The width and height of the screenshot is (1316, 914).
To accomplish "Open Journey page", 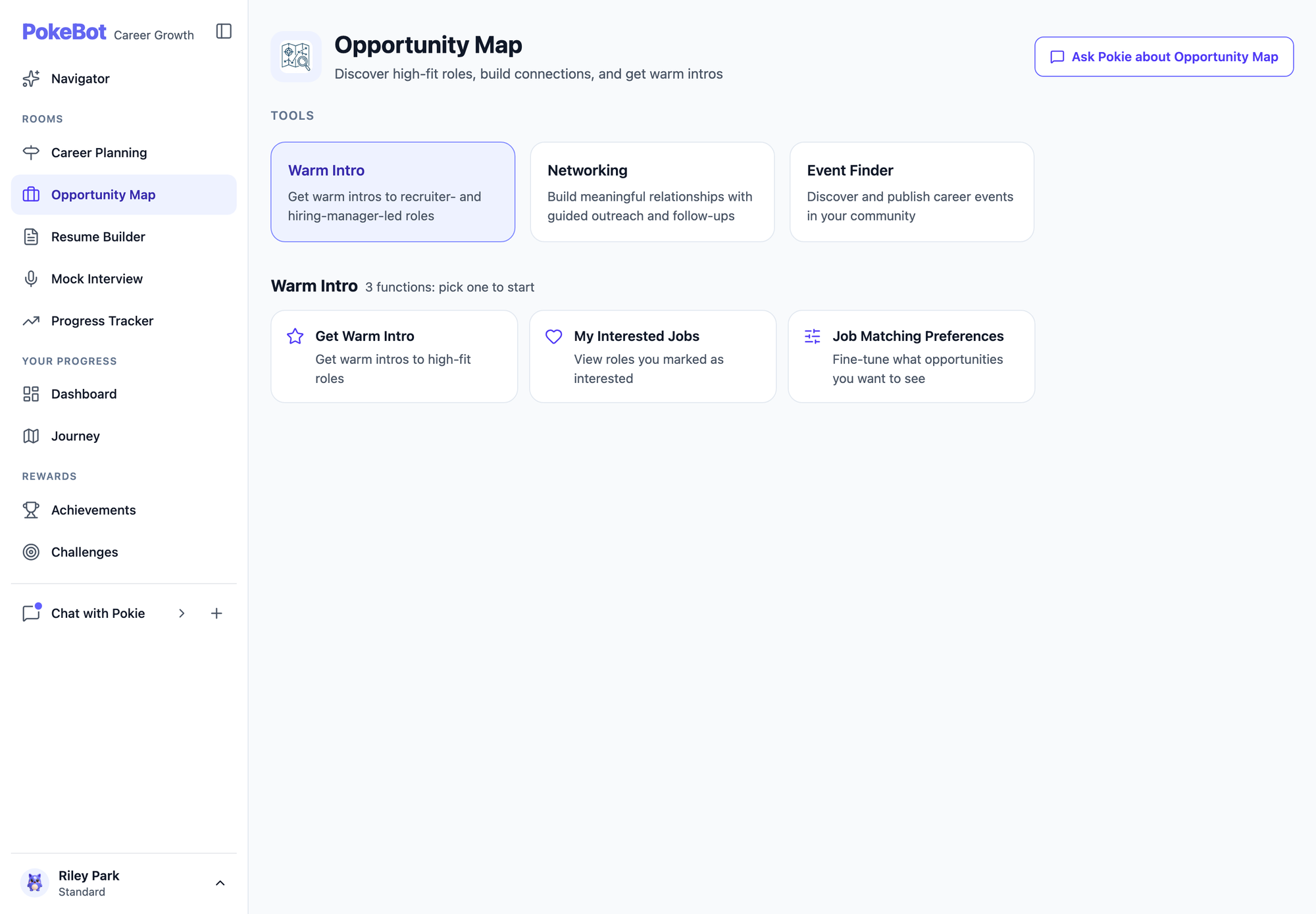I will (x=124, y=436).
